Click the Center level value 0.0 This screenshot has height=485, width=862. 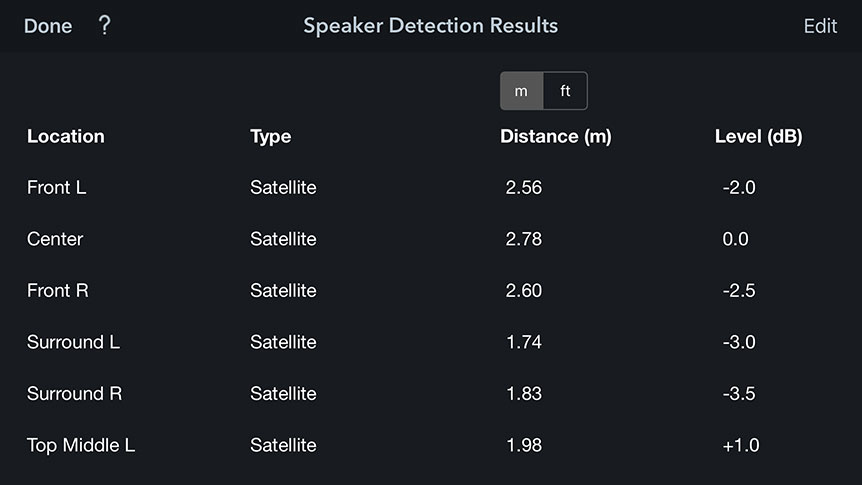coord(735,239)
